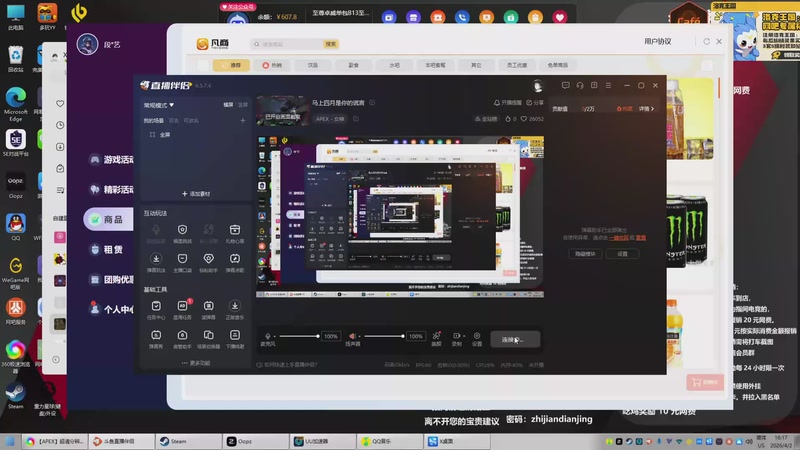This screenshot has width=800, height=450.
Task: Adjust the microphone volume slider
Action: coord(298,336)
